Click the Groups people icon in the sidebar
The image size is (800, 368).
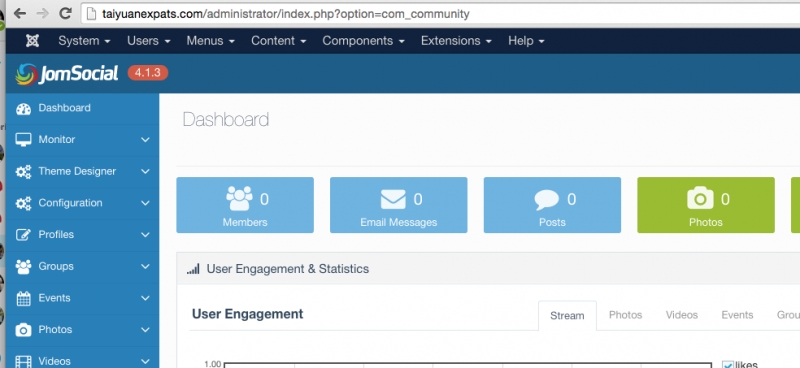coord(23,266)
